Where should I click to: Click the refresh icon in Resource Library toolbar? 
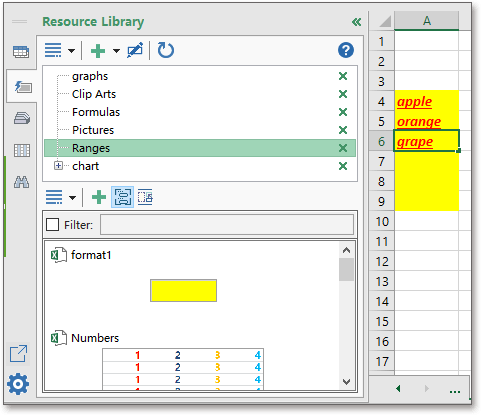[165, 50]
